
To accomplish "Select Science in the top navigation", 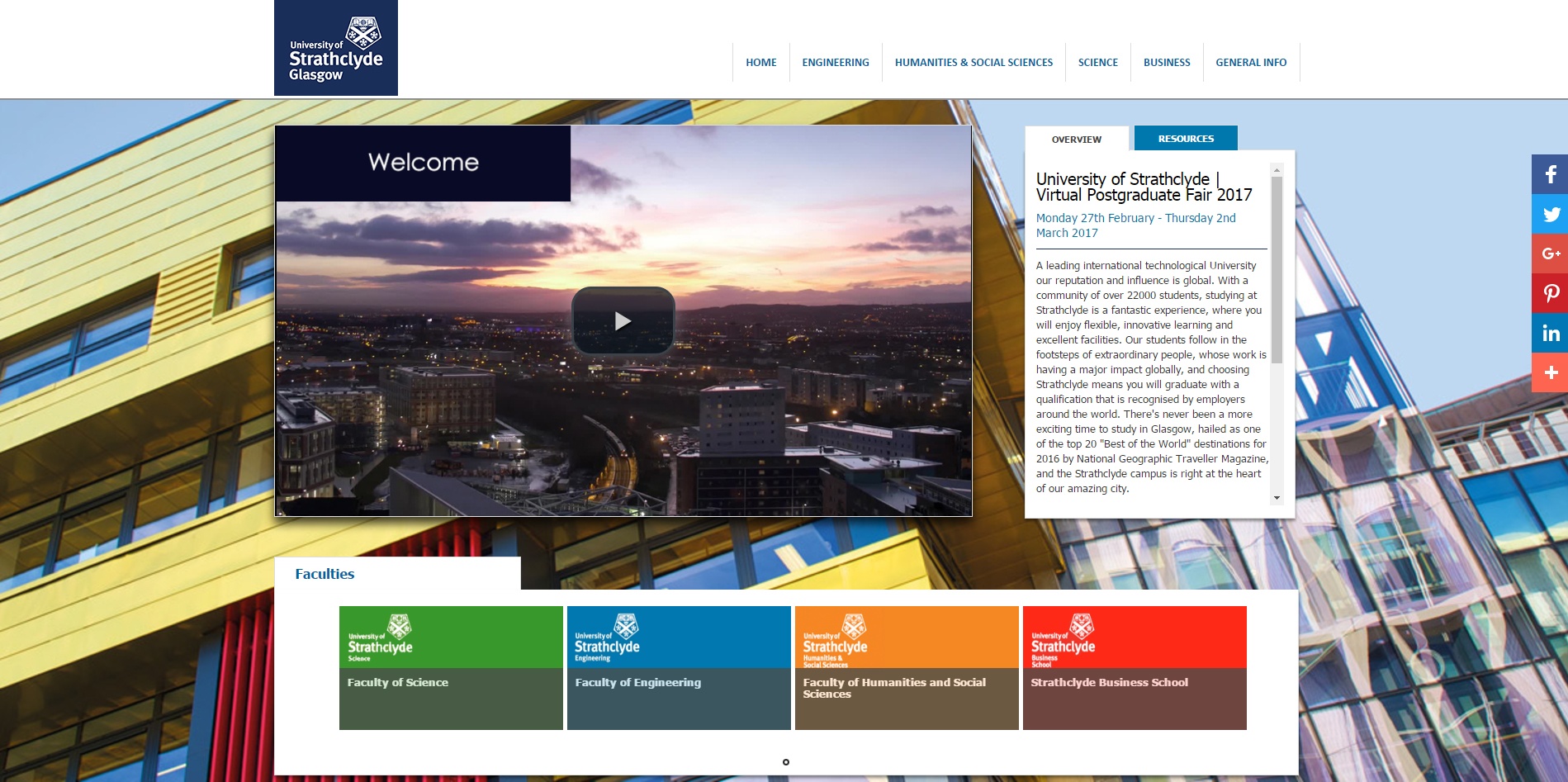I will (x=1098, y=62).
